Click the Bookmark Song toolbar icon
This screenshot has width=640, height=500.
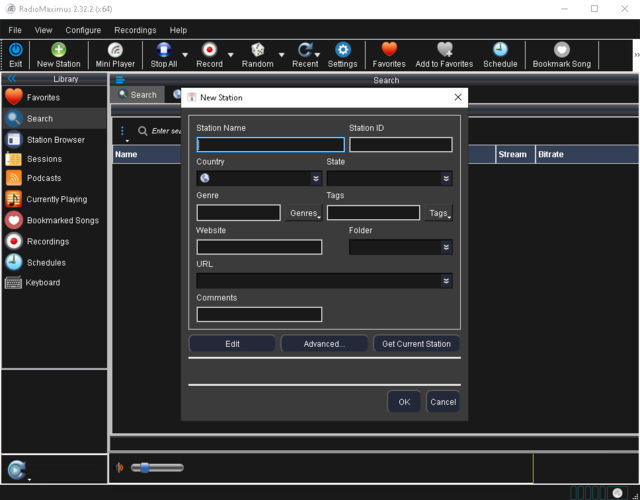(x=562, y=50)
